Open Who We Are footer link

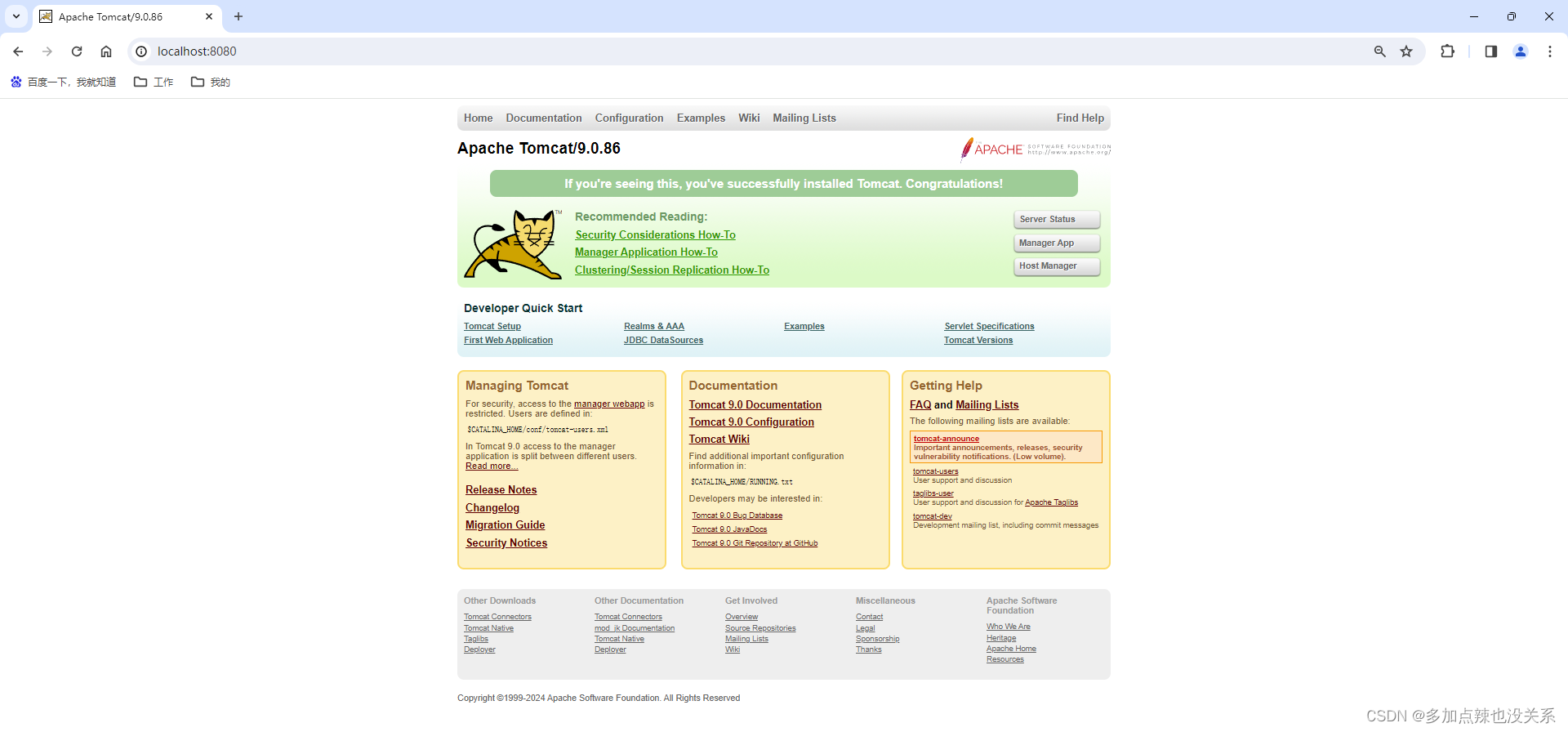click(x=1009, y=627)
